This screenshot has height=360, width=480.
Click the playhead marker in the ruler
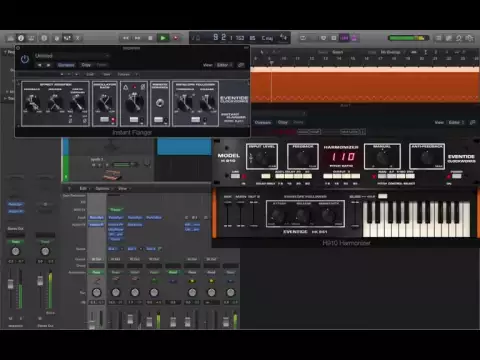click(271, 63)
